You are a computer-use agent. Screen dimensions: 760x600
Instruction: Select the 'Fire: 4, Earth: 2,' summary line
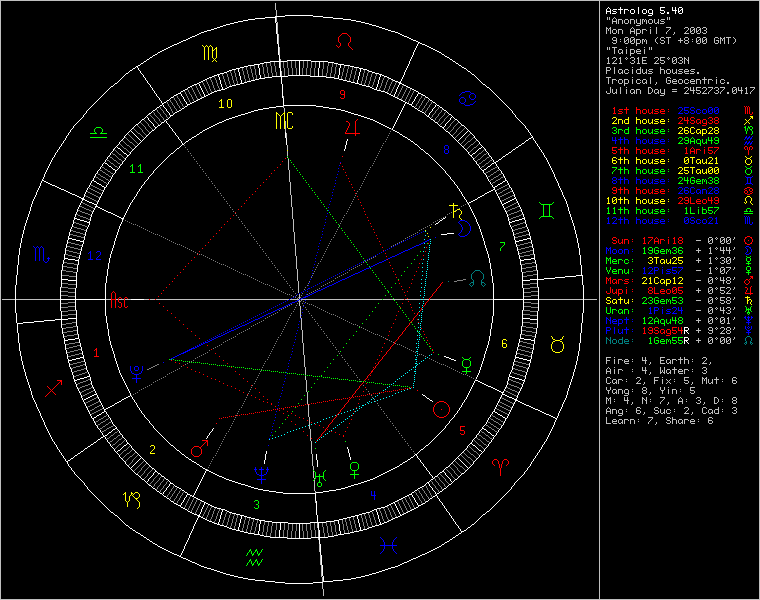pos(659,361)
